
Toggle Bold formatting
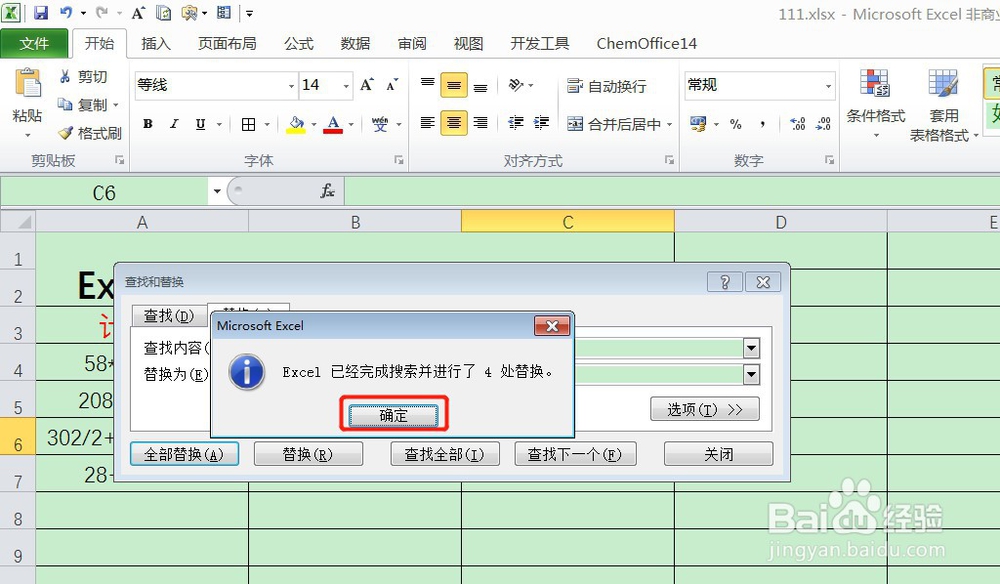point(147,124)
